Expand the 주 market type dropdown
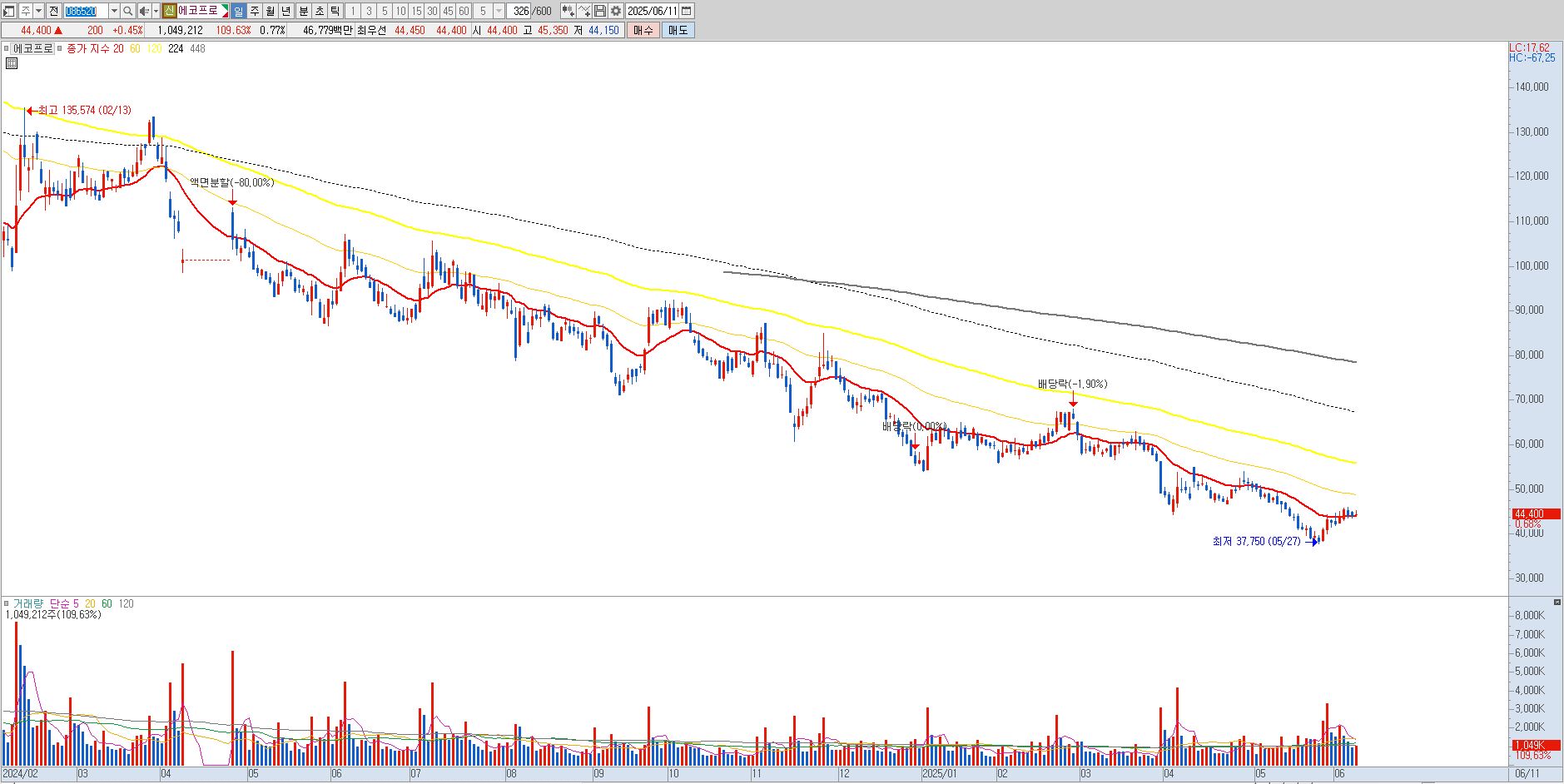This screenshot has width=1564, height=784. (38, 11)
